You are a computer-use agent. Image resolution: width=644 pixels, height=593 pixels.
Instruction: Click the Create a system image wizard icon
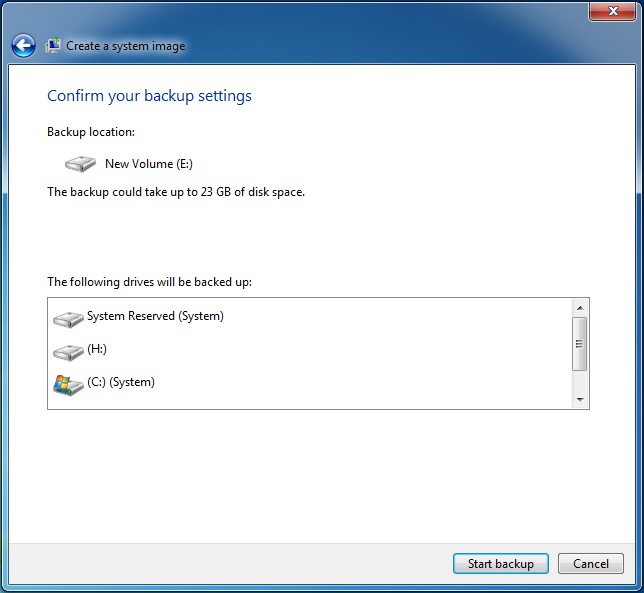pyautogui.click(x=53, y=45)
